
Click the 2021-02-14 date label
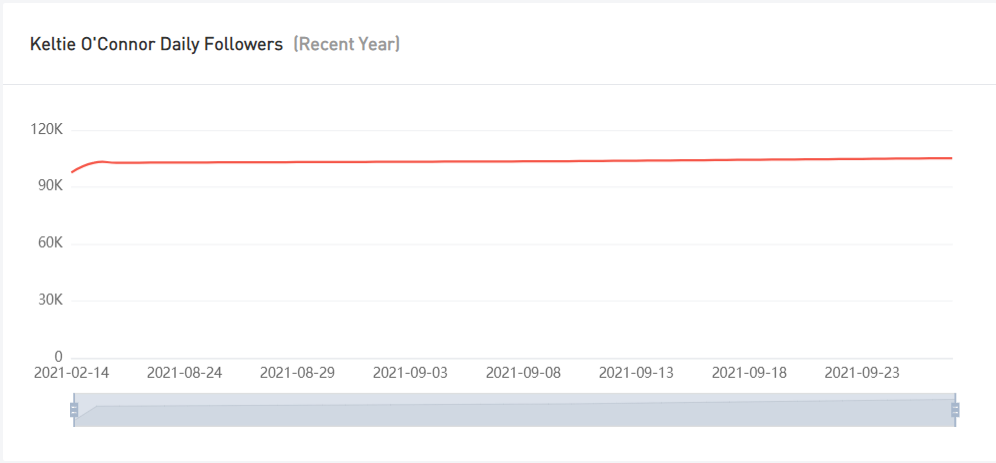pos(72,373)
